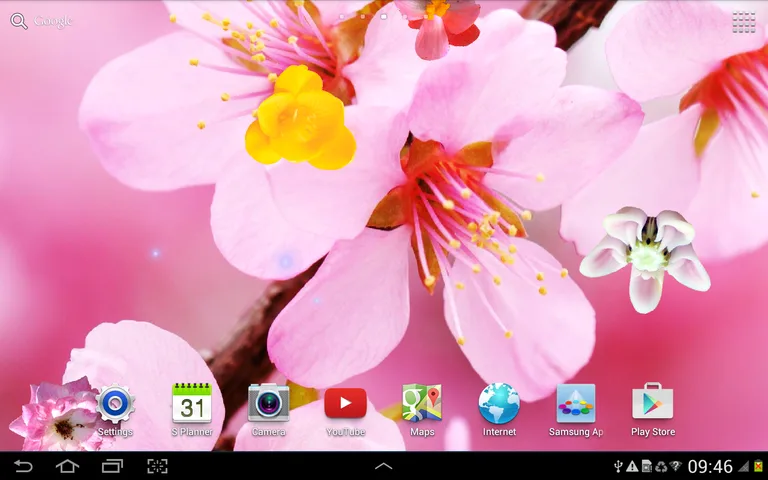
Task: Tap the recycle sync status icon
Action: pos(661,466)
